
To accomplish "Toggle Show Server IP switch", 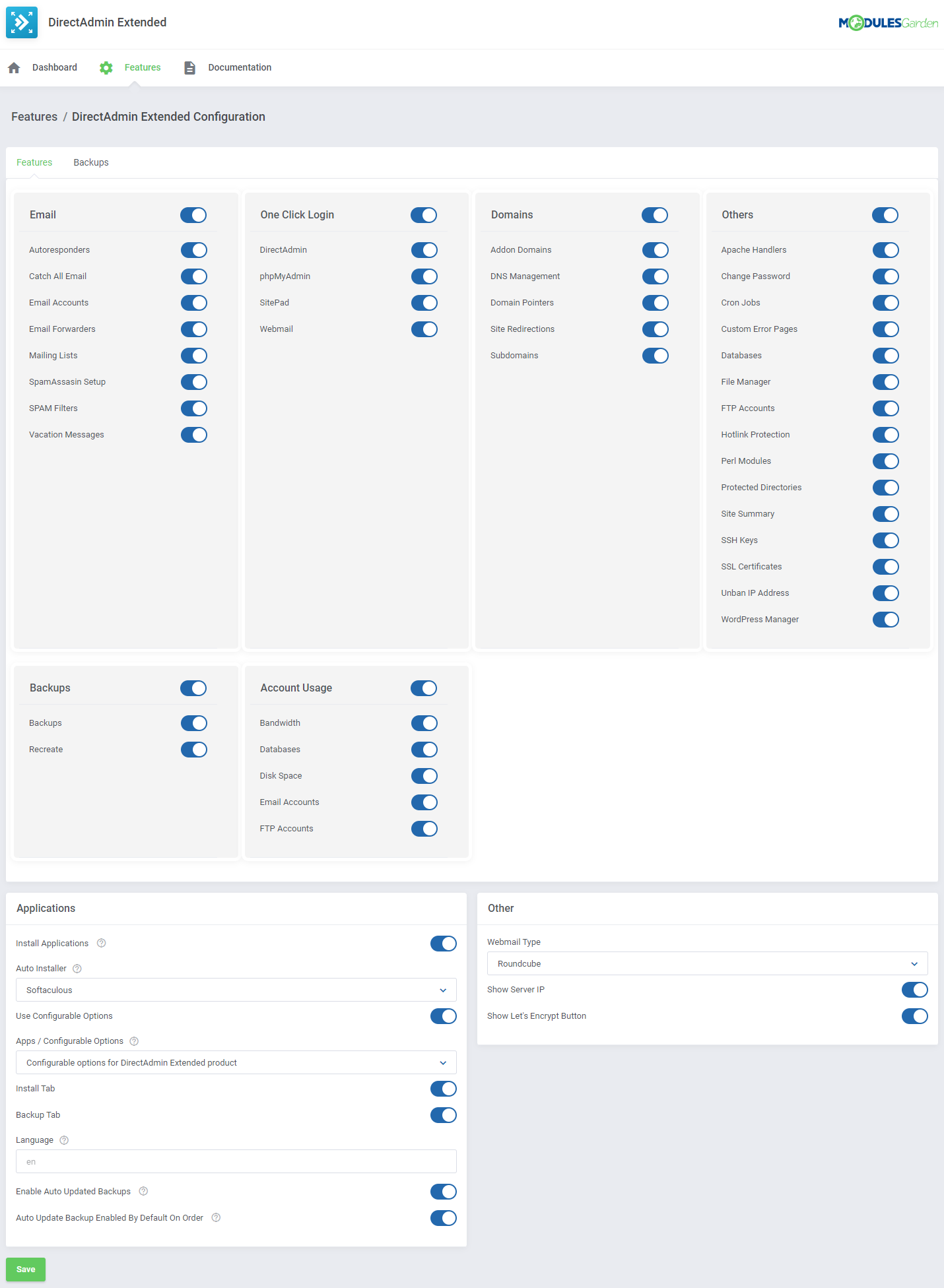I will click(x=915, y=990).
